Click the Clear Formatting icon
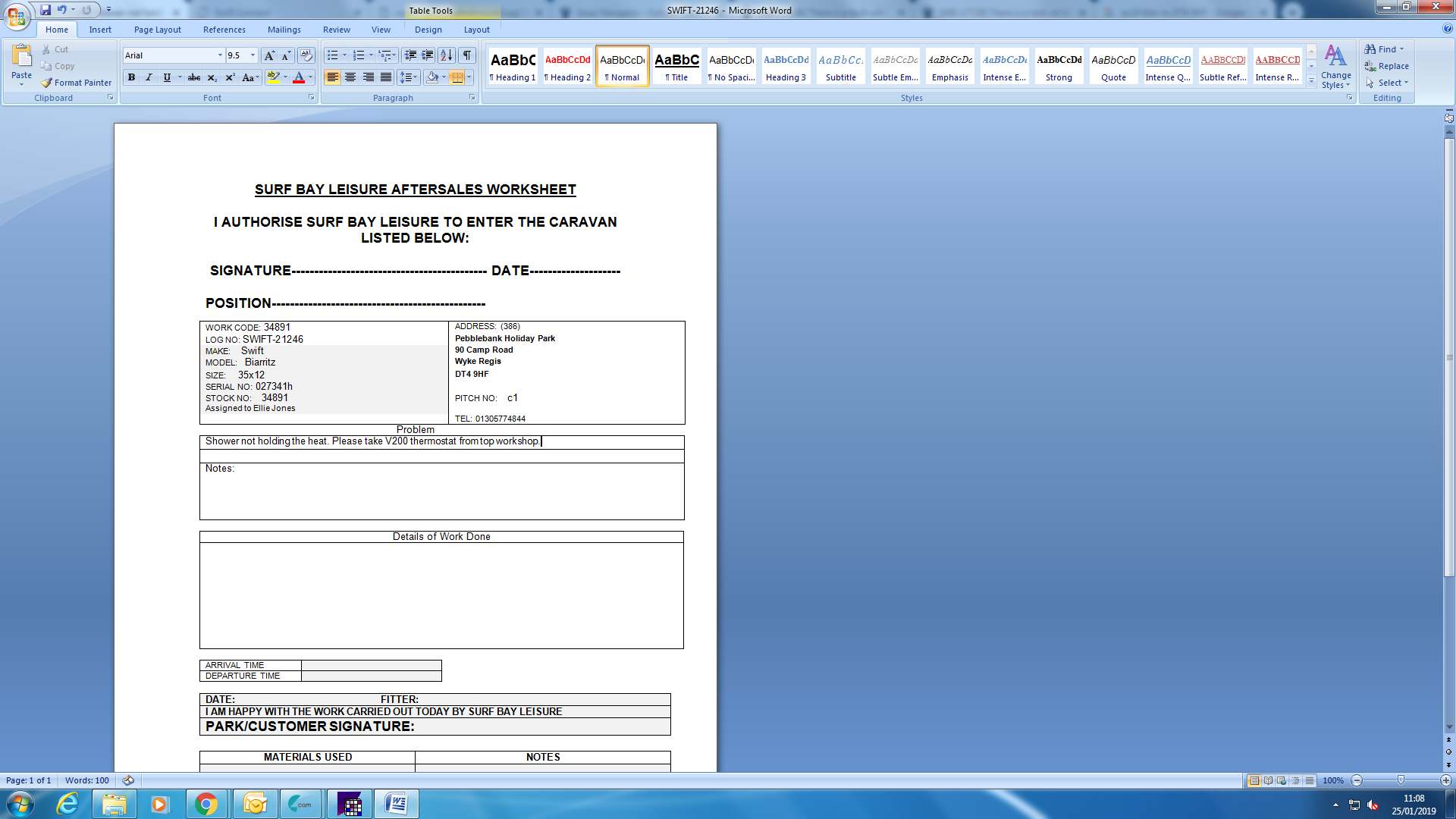 (306, 55)
